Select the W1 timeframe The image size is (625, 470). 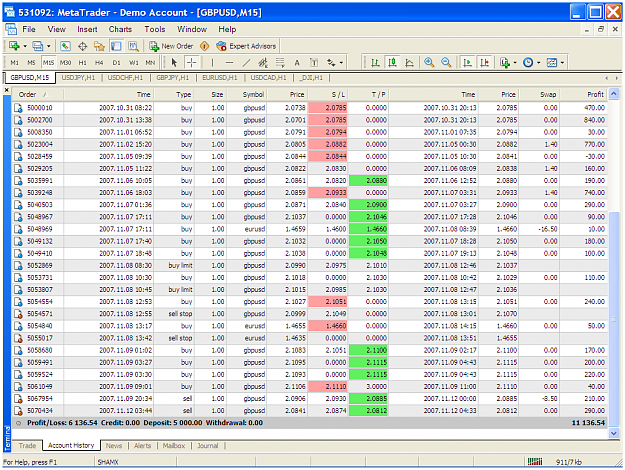click(134, 63)
